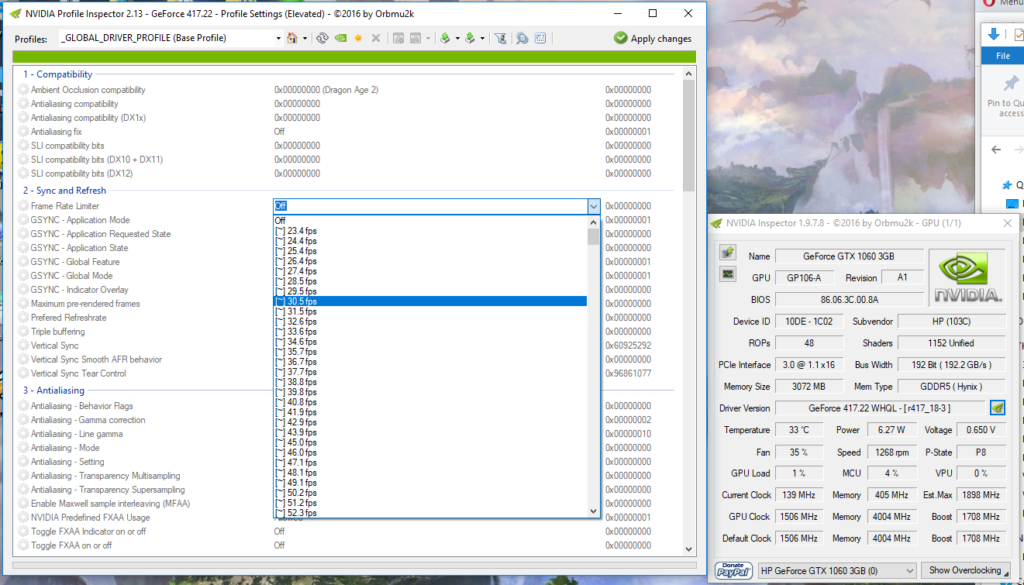Click the orange sun create-profile icon
The width and height of the screenshot is (1024, 585).
(x=358, y=39)
